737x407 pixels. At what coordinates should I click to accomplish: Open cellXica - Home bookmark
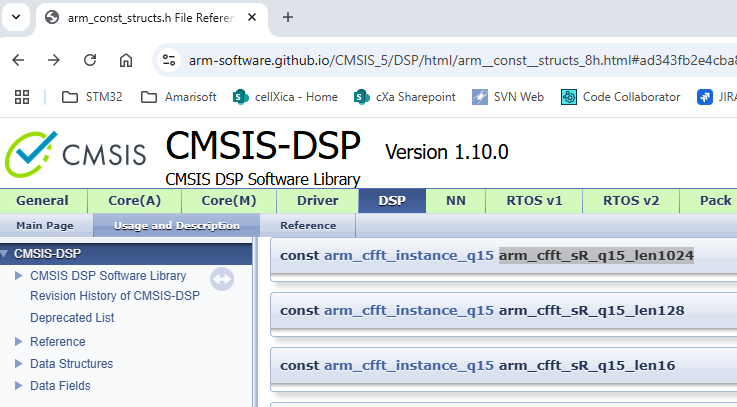(285, 97)
